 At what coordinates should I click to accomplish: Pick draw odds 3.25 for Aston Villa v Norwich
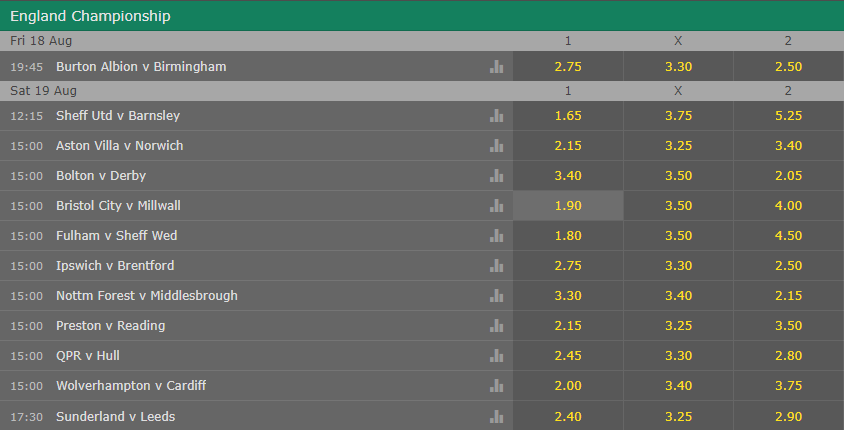tap(678, 146)
